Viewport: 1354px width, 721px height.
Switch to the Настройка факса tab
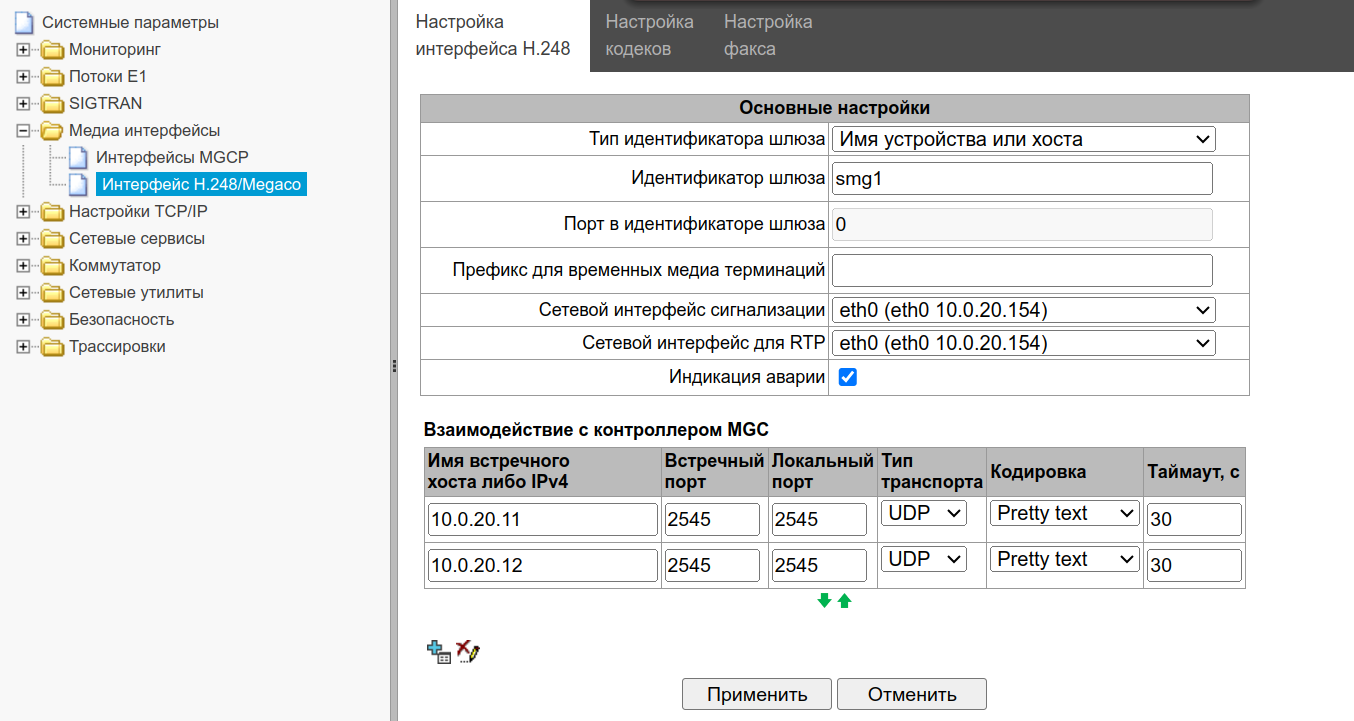(767, 35)
